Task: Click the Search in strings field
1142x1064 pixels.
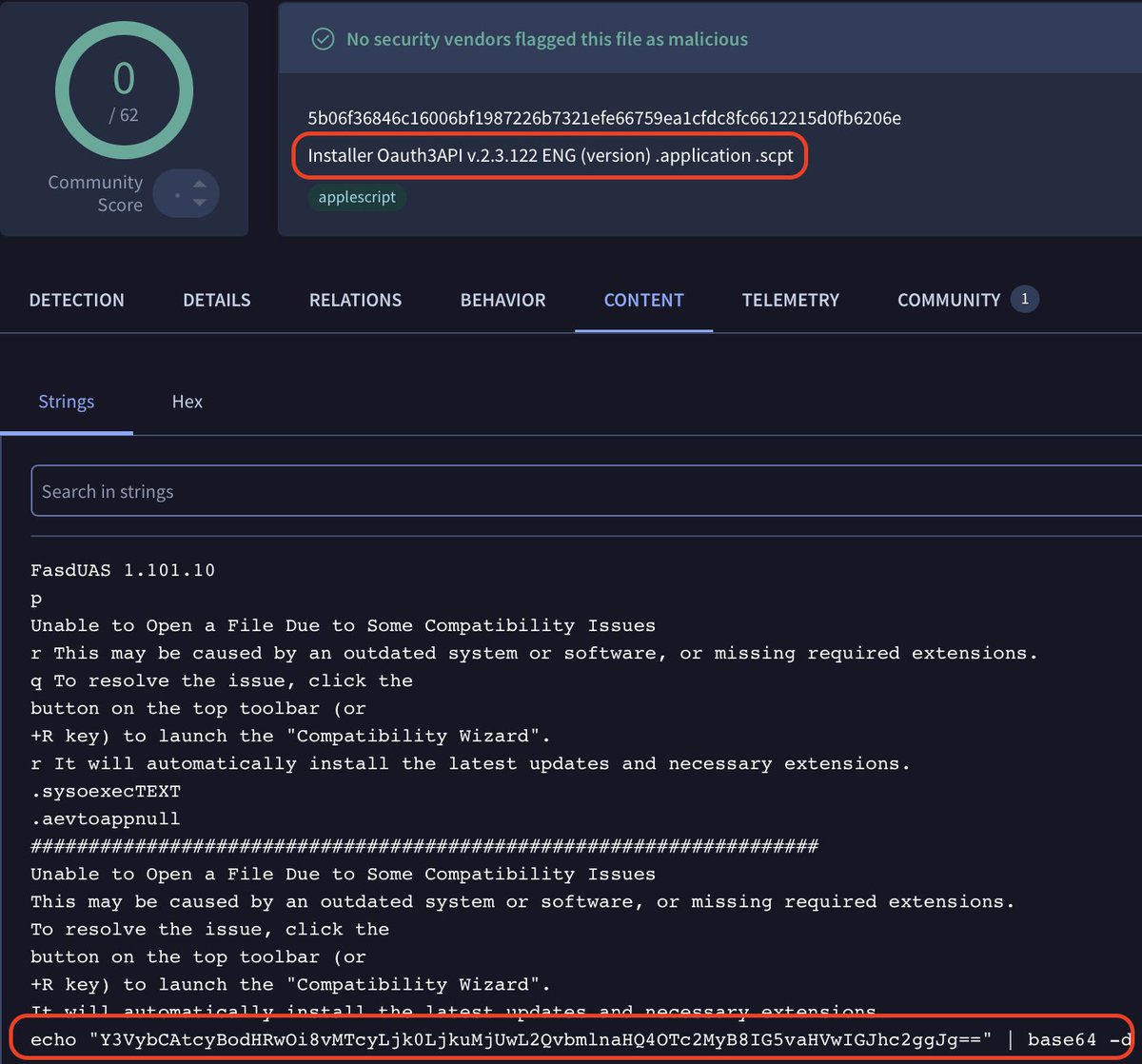Action: [586, 491]
